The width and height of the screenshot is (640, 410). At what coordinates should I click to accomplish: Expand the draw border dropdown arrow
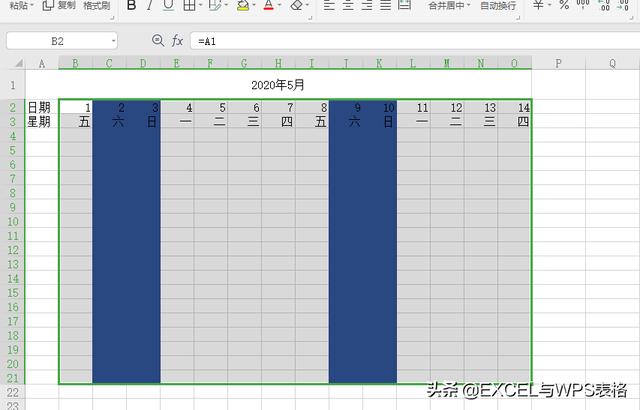pos(226,5)
